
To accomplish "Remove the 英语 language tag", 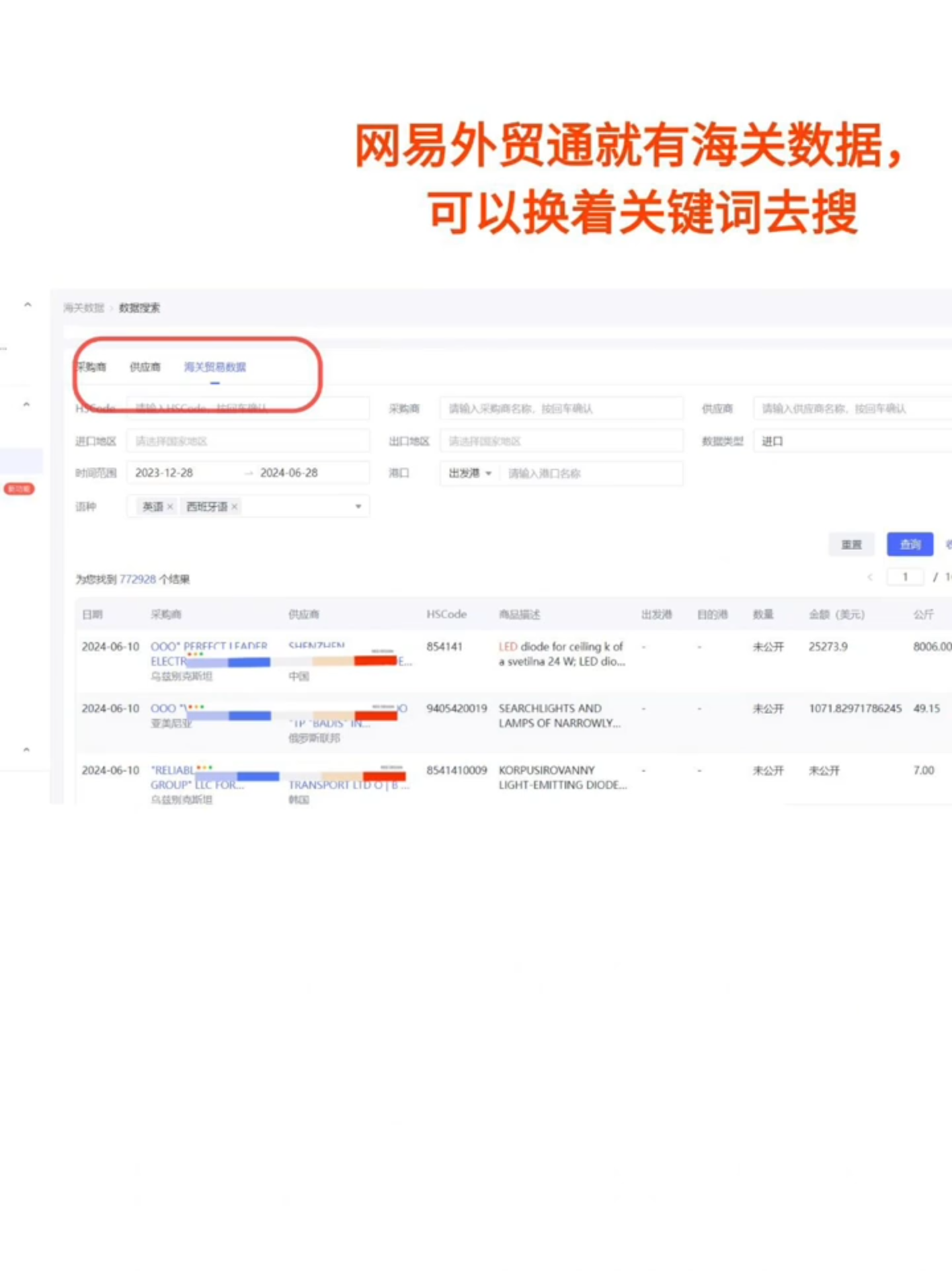I will [170, 507].
